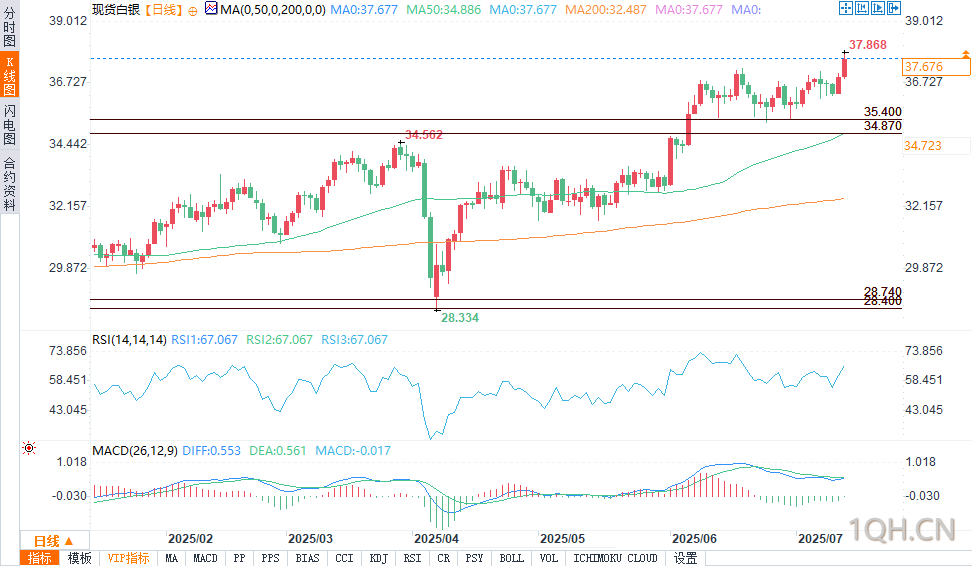The image size is (972, 566).
Task: Click the jump-to-start chart icon
Action: click(862, 8)
